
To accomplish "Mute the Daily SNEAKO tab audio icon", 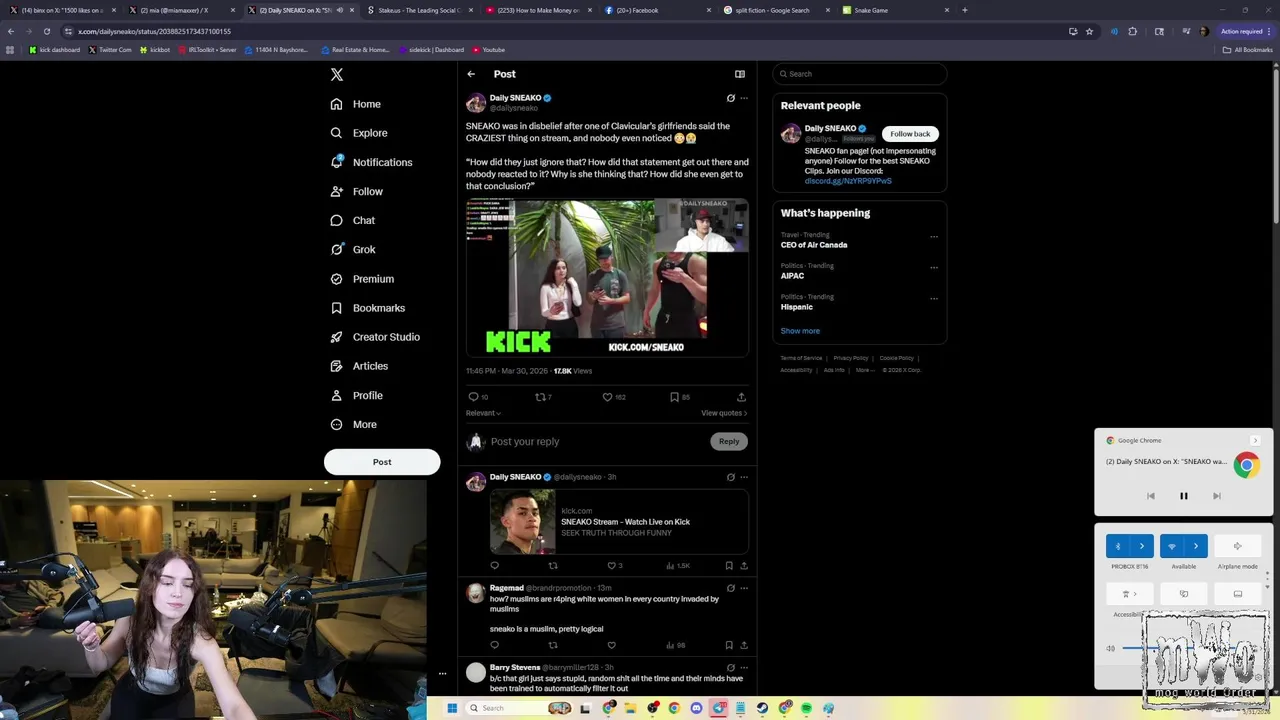I will pos(340,10).
